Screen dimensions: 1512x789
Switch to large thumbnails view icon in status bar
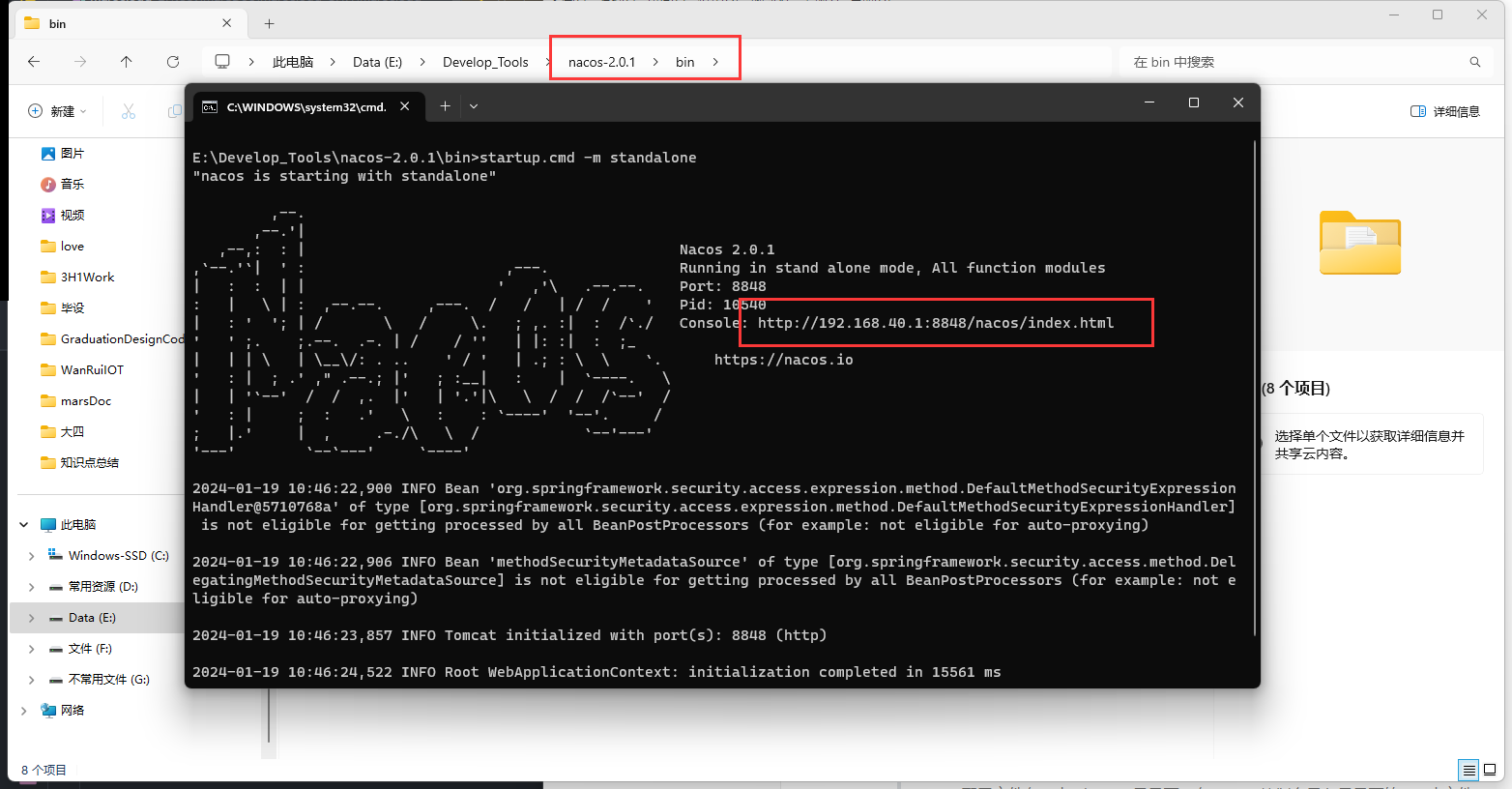1490,770
